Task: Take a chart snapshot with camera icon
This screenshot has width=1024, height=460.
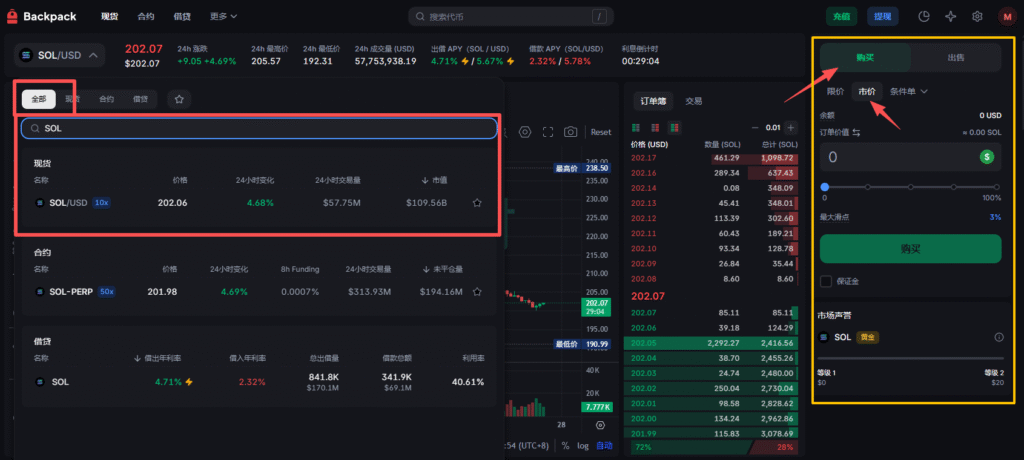Action: point(570,132)
